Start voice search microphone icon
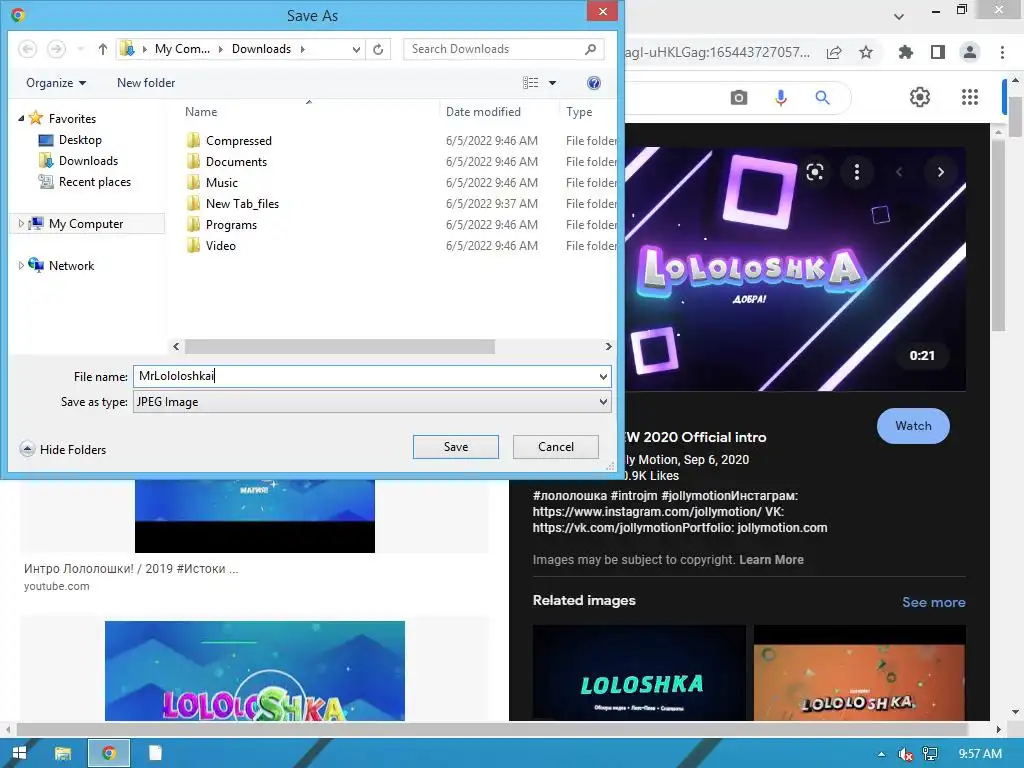 (x=780, y=98)
